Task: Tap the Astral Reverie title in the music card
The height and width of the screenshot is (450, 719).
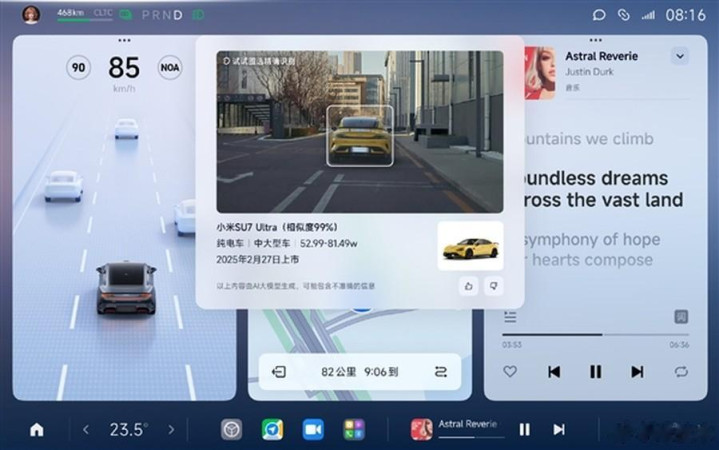Action: (x=602, y=56)
